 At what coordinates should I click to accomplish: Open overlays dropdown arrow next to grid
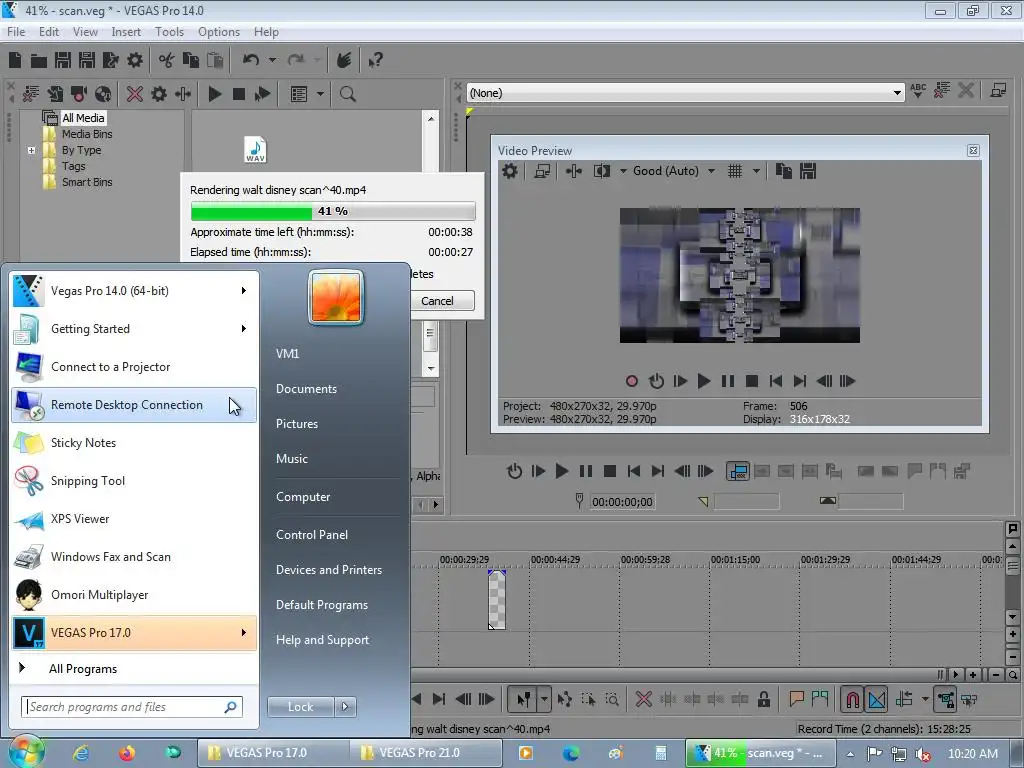(x=756, y=171)
